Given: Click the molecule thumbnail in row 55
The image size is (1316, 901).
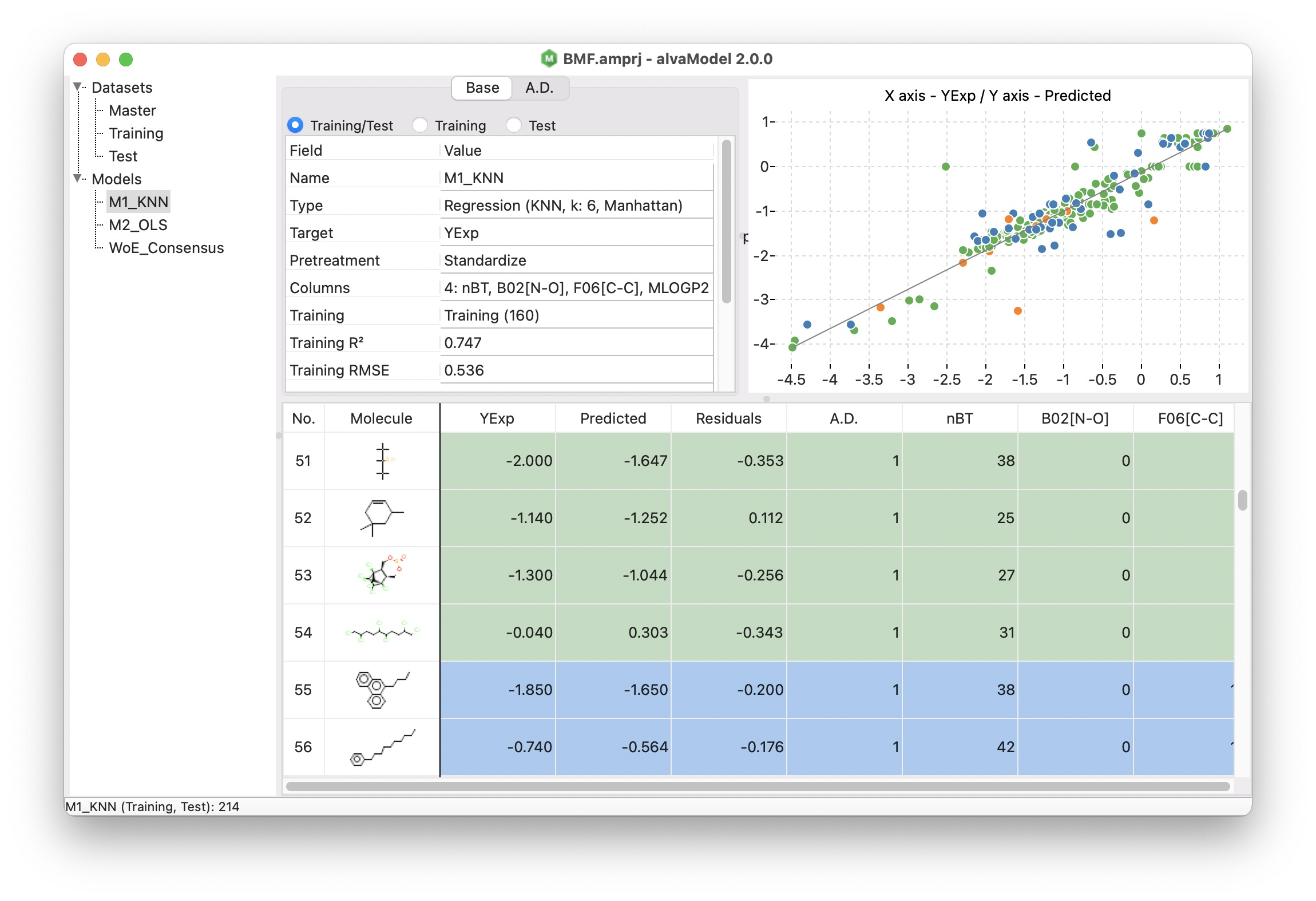Looking at the screenshot, I should (382, 690).
